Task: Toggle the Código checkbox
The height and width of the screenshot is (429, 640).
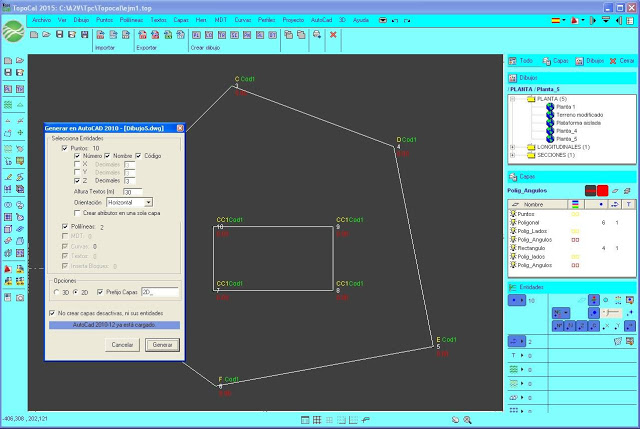Action: [138, 156]
